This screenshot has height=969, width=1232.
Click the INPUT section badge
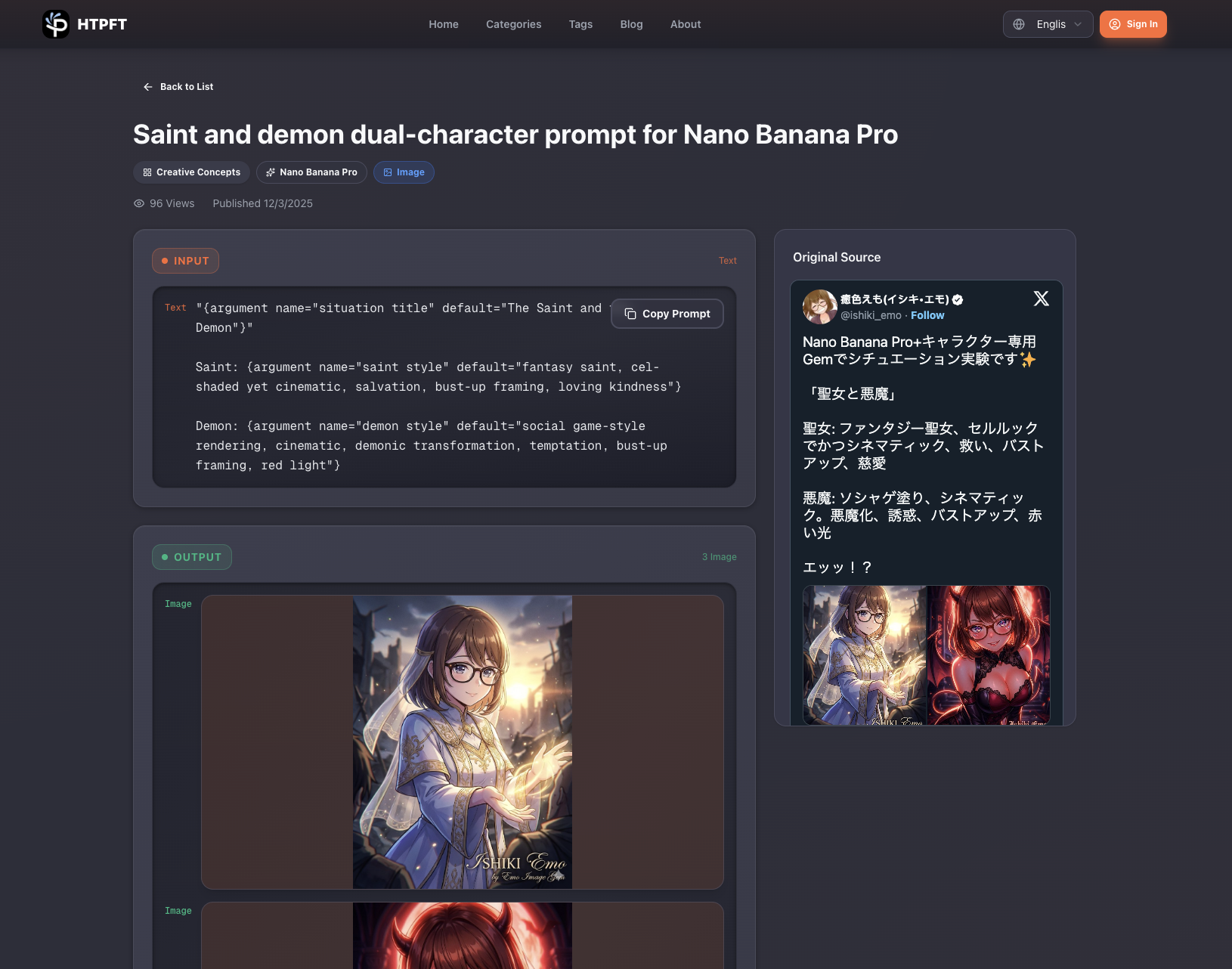(185, 261)
